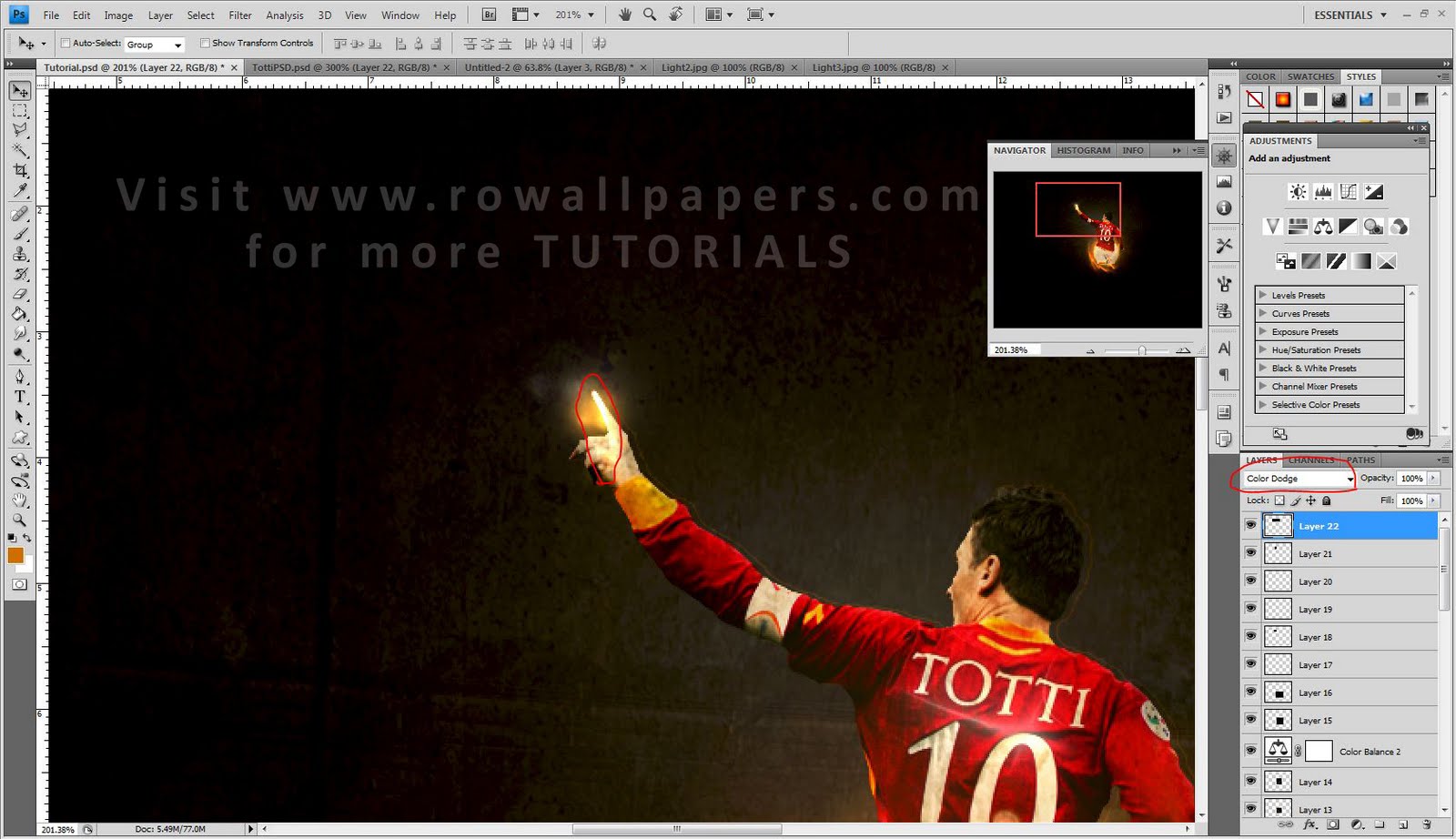Open the Filter menu

(x=240, y=15)
